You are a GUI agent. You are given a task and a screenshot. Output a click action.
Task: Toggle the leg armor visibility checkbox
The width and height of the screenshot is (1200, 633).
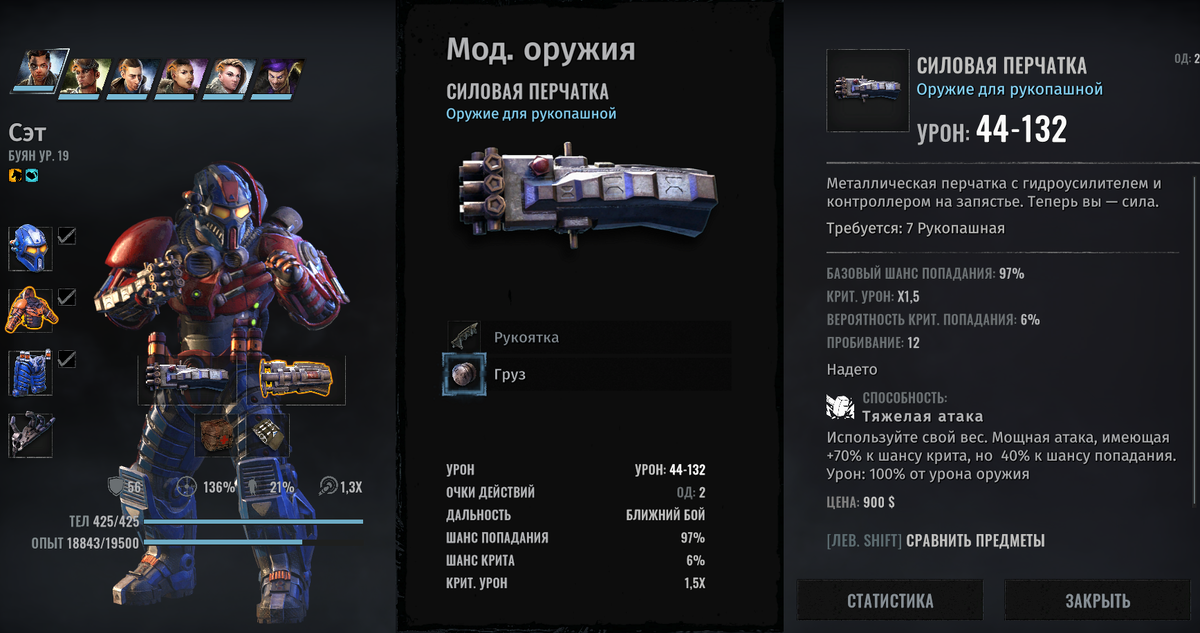pos(67,359)
